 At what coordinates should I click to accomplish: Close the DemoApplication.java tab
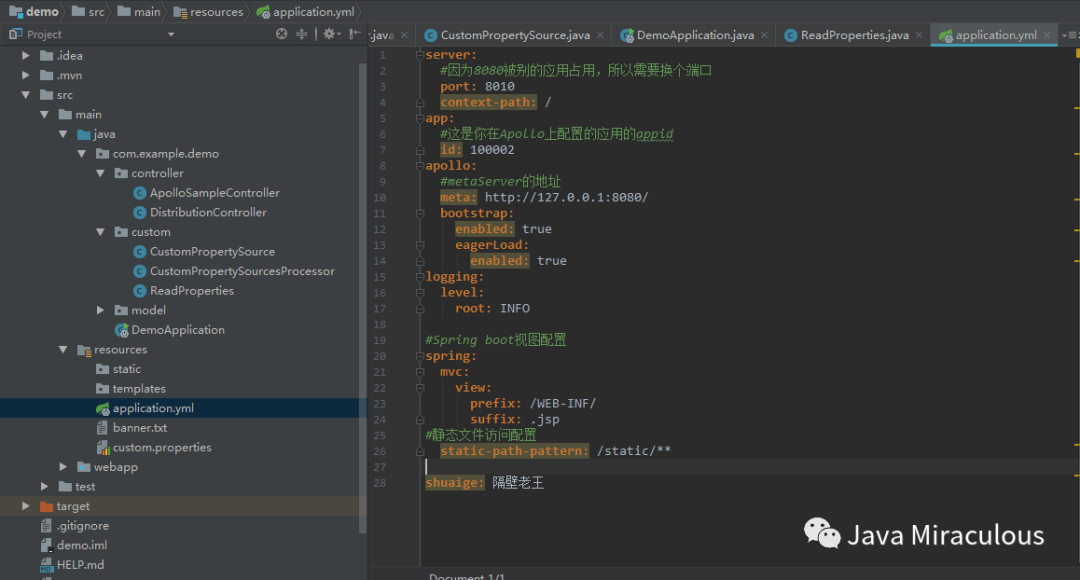[764, 35]
